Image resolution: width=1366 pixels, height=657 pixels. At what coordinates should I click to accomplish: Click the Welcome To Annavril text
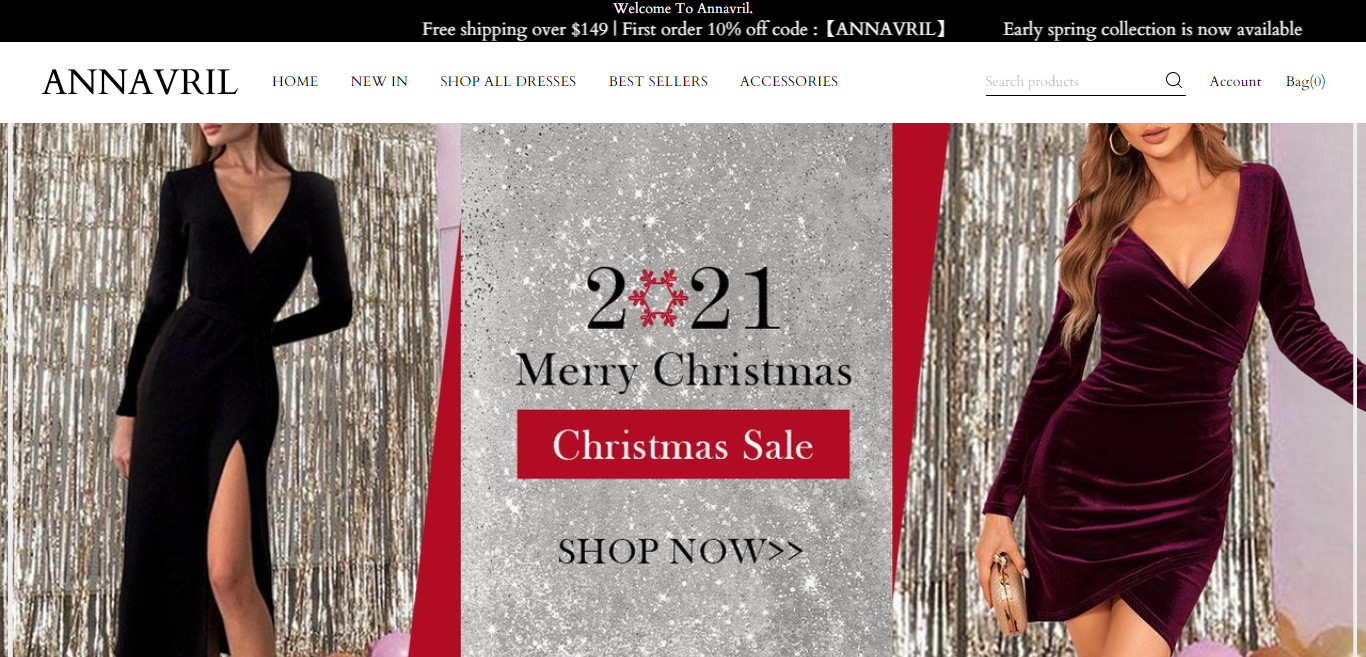pos(683,9)
